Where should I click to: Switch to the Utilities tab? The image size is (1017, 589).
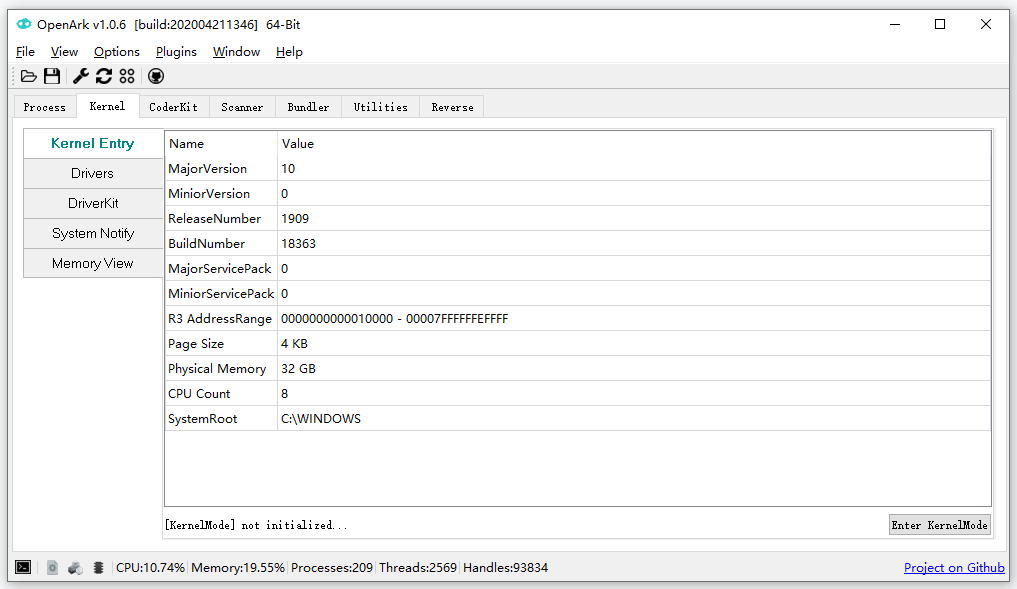(x=381, y=107)
